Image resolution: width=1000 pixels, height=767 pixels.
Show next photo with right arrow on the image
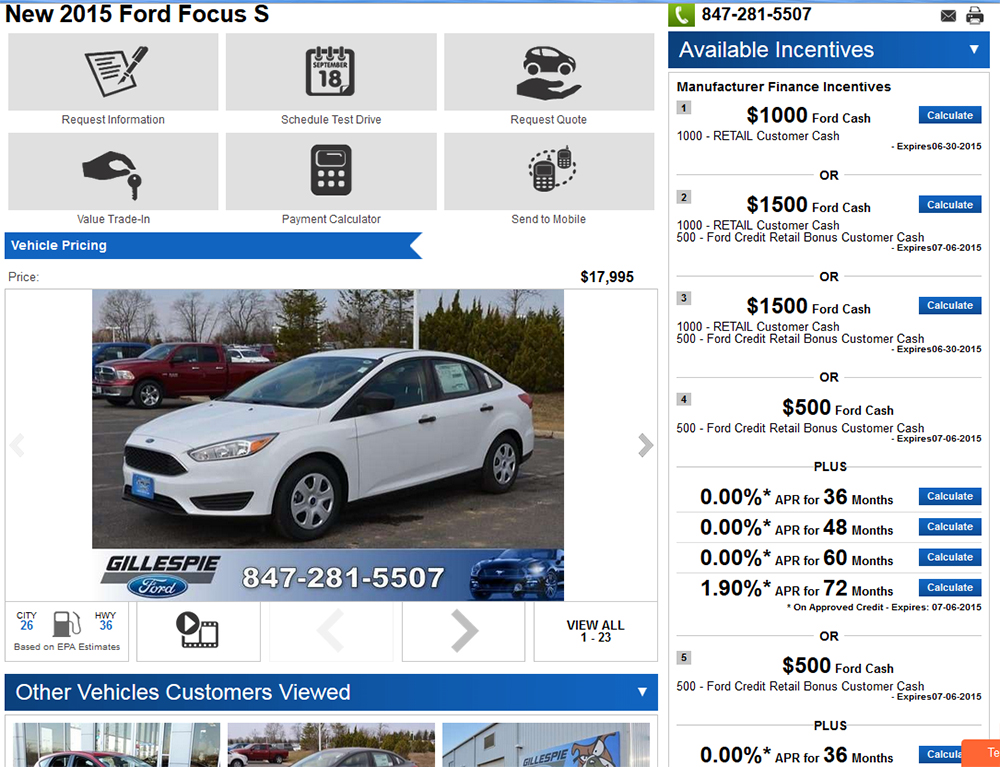pos(645,445)
